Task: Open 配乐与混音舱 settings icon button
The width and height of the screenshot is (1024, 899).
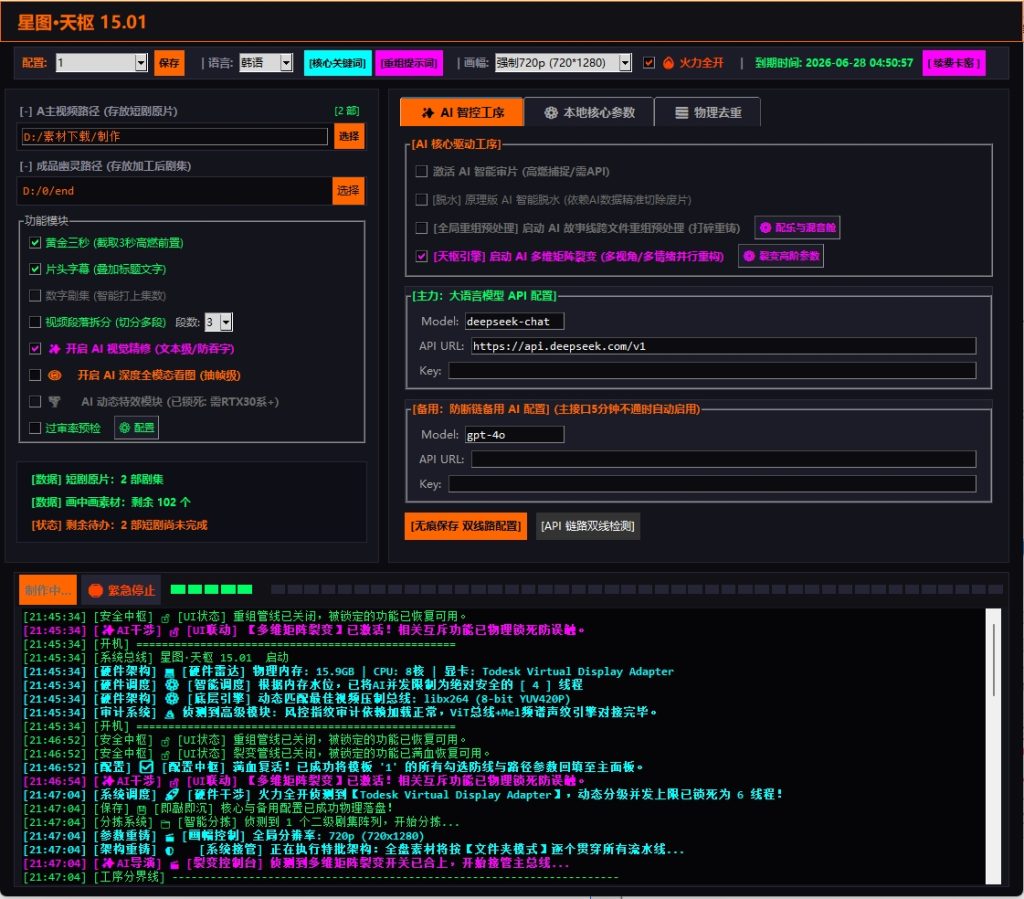Action: pos(797,227)
